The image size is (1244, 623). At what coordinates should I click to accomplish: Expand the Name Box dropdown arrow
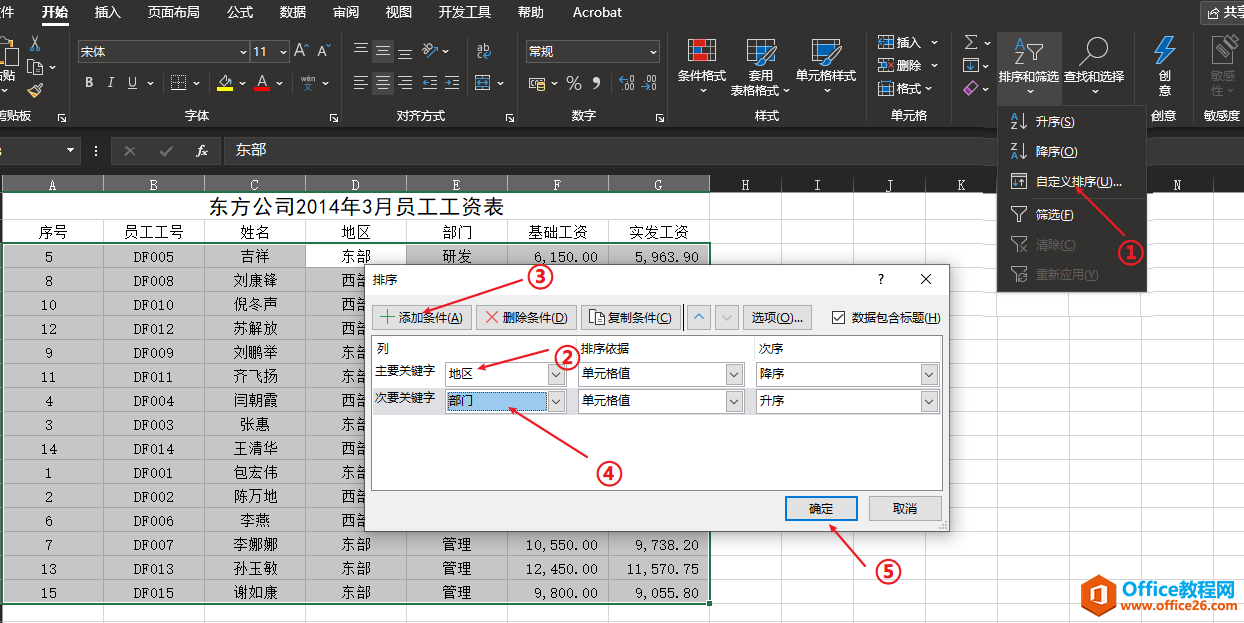click(71, 151)
